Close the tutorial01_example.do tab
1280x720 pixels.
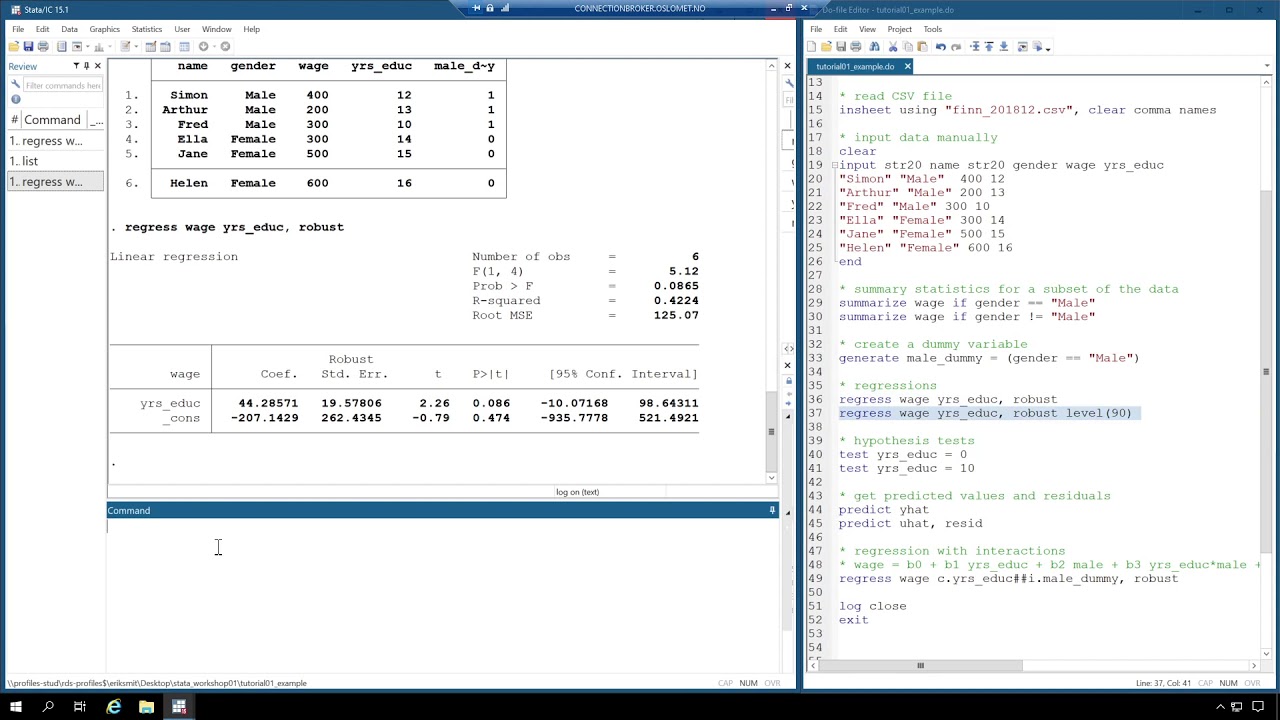click(x=907, y=66)
